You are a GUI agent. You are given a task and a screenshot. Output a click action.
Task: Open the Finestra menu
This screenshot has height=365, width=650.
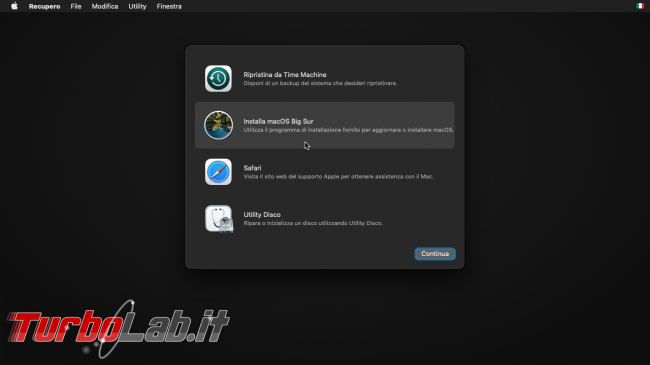click(x=169, y=6)
